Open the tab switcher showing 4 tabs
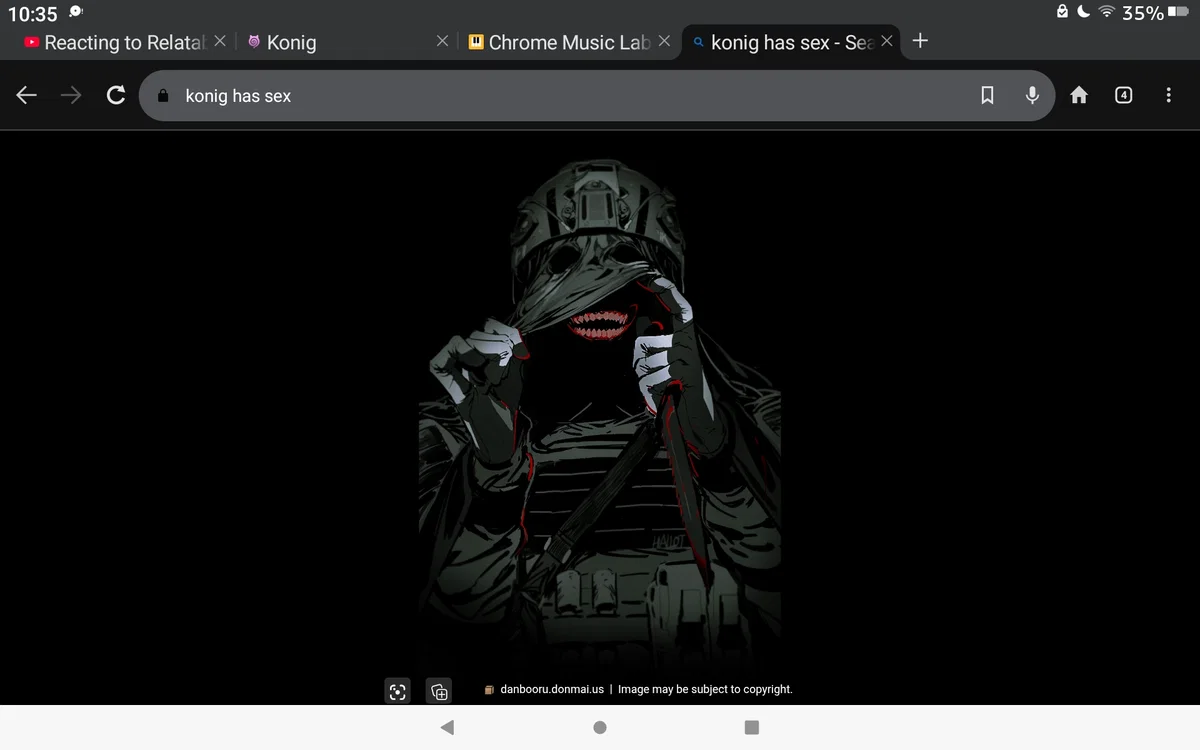 pyautogui.click(x=1123, y=95)
